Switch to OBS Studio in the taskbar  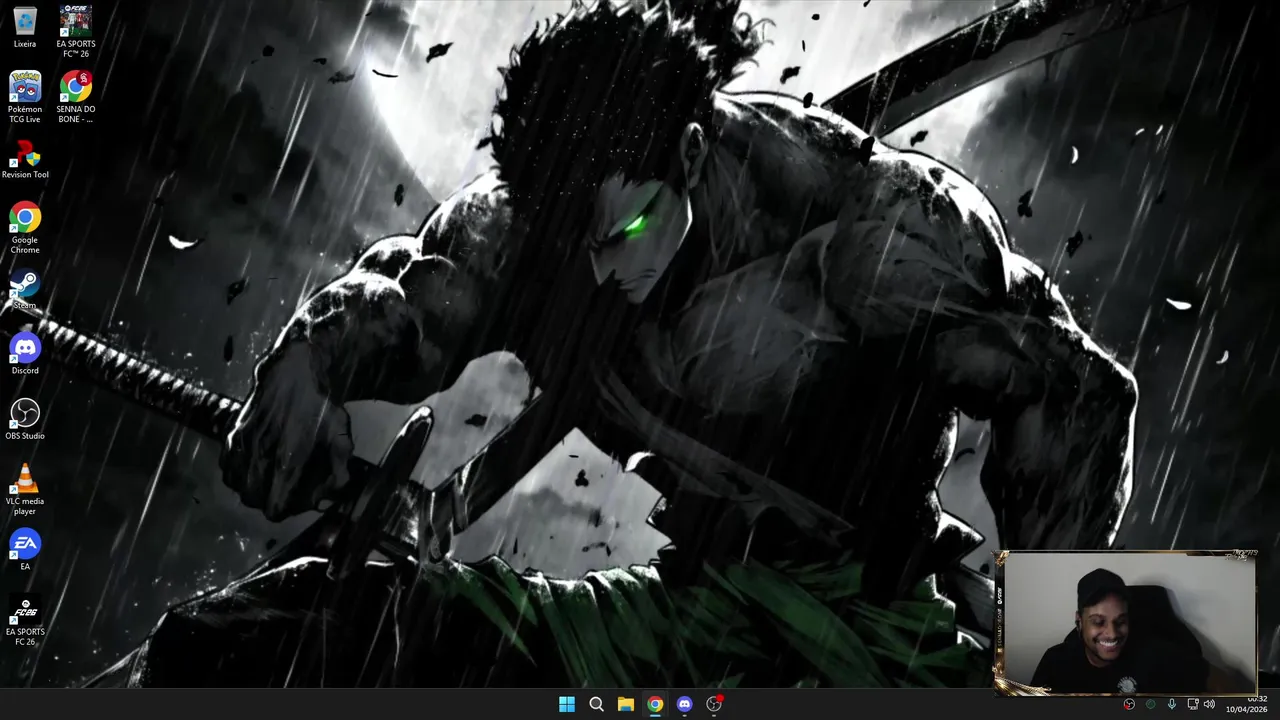pos(714,704)
